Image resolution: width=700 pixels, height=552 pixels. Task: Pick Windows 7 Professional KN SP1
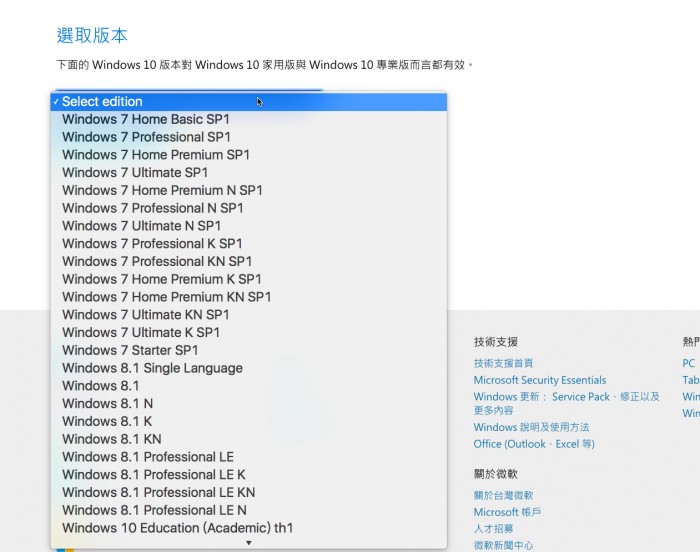point(249,261)
